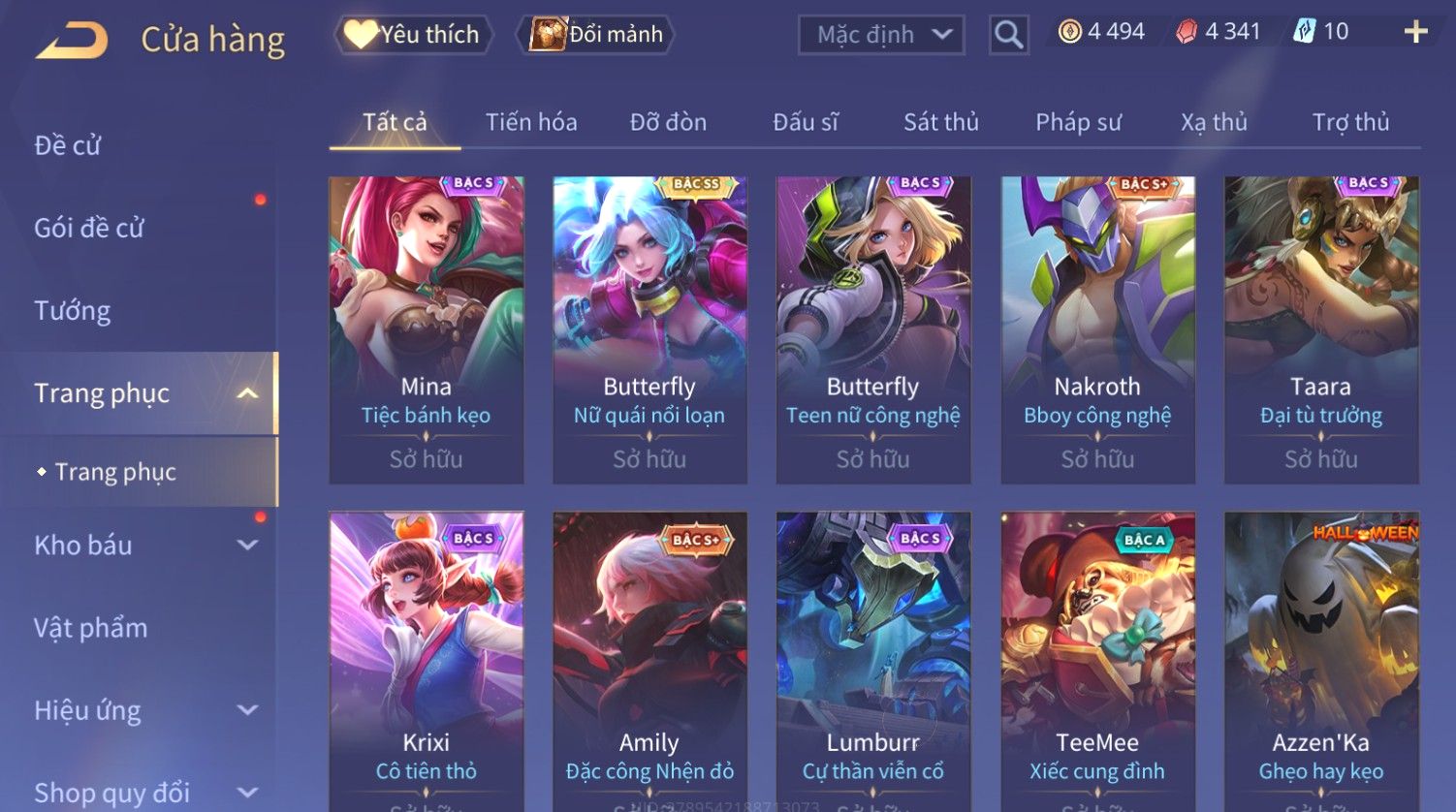
Task: Select the Tiến hóa tab
Action: coord(531,122)
